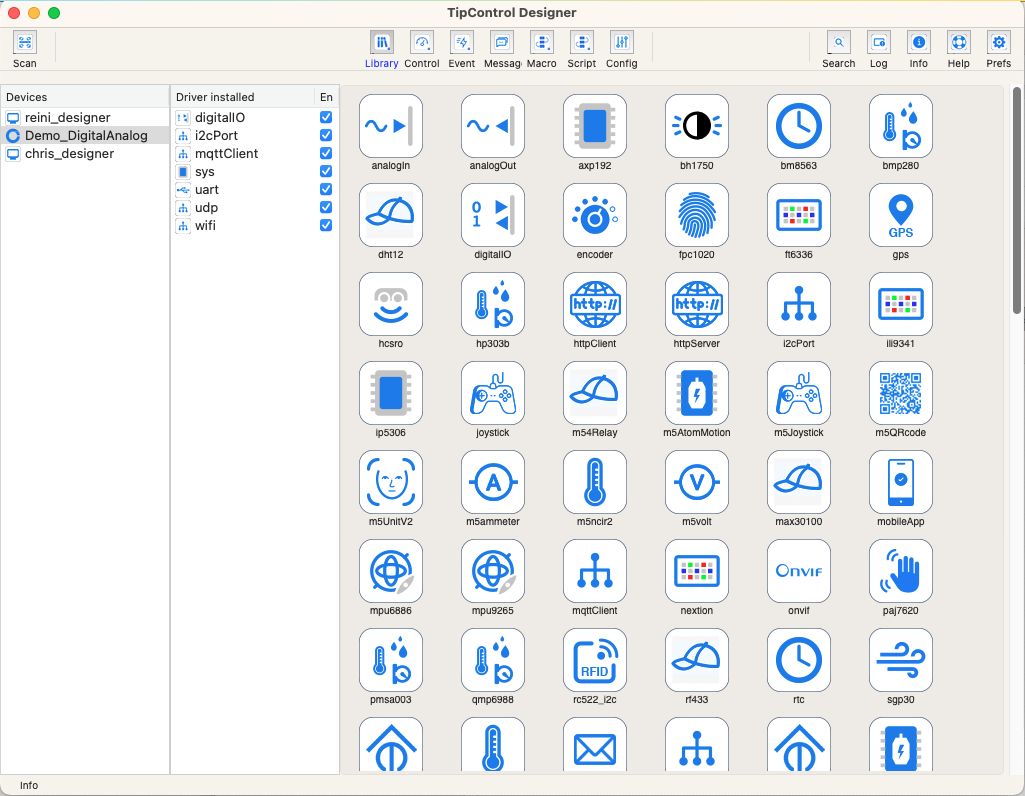Select the reini_designer device
Image resolution: width=1025 pixels, height=796 pixels.
pos(68,118)
